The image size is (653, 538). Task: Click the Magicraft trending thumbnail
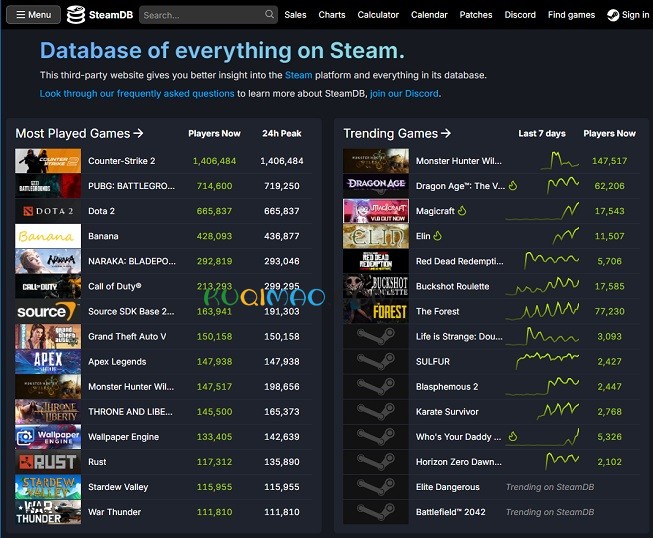(x=376, y=211)
